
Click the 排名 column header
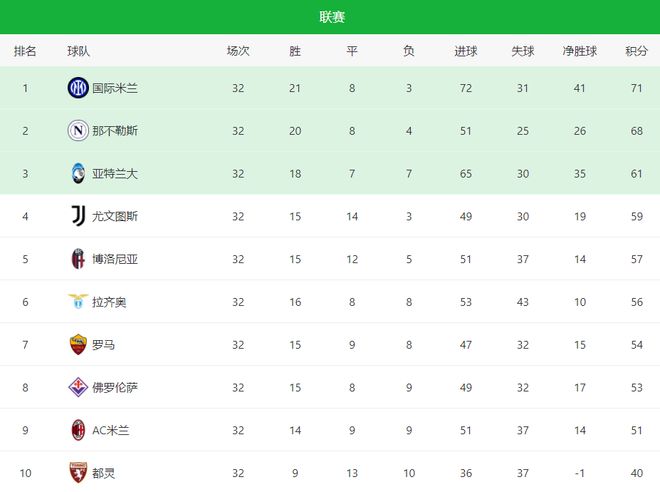(25, 51)
